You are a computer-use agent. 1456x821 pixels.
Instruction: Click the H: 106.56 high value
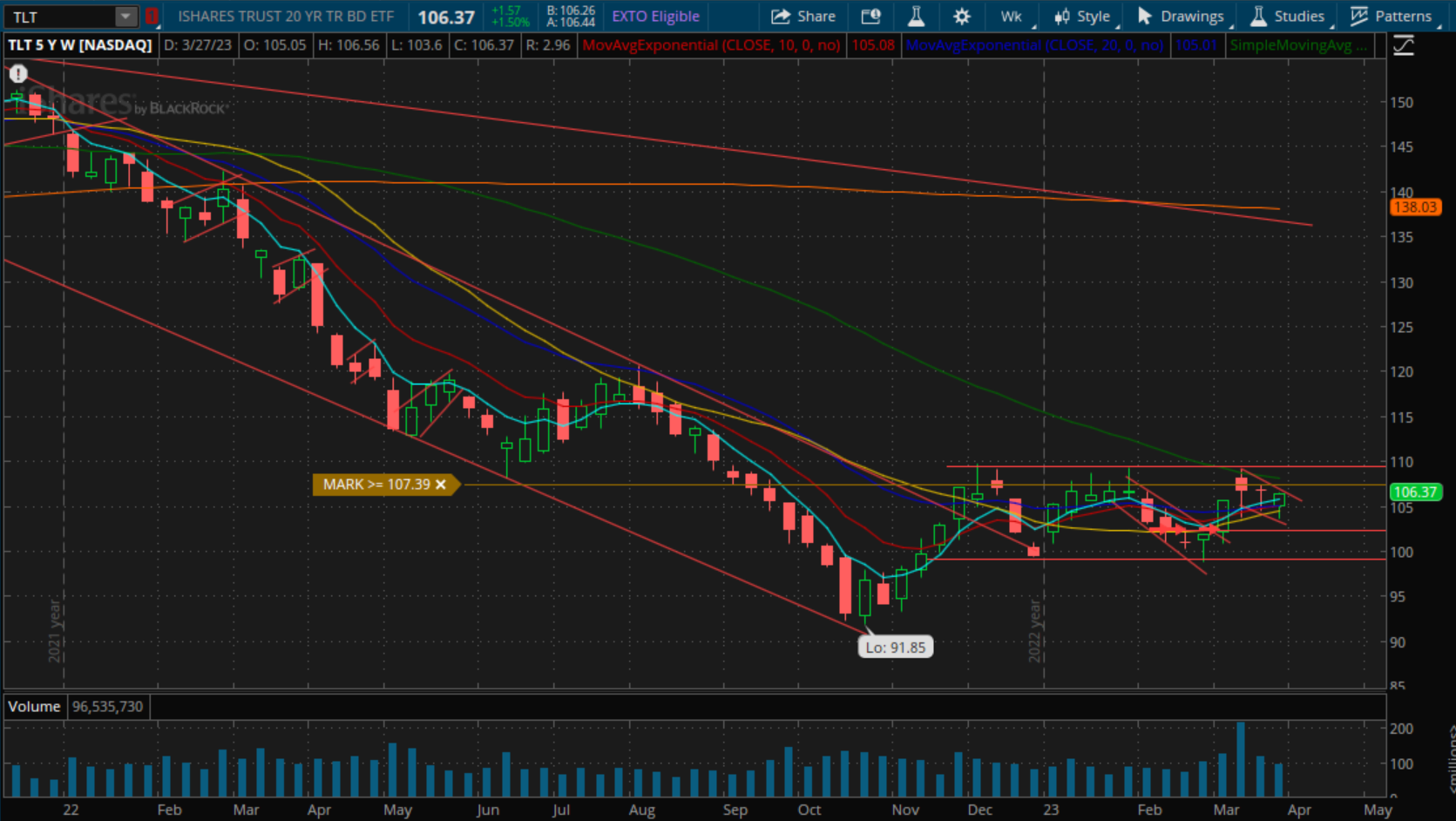pyautogui.click(x=349, y=45)
